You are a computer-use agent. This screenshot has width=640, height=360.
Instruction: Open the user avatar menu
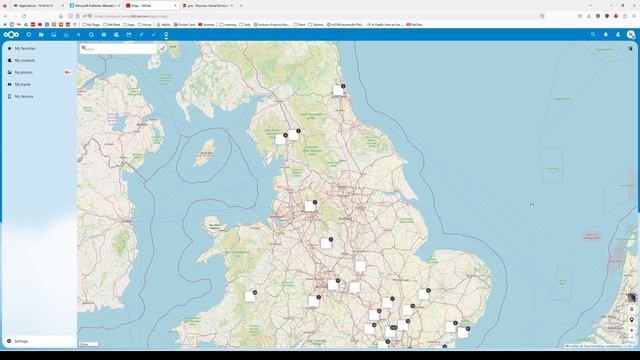pyautogui.click(x=631, y=35)
